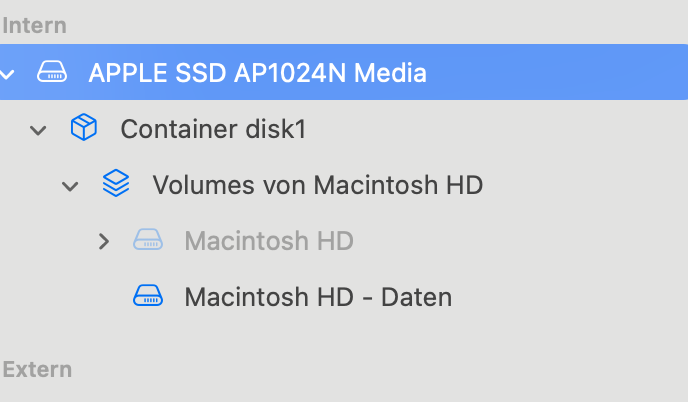
Task: Select APPLE SSD AP1024N Media label
Action: point(257,72)
